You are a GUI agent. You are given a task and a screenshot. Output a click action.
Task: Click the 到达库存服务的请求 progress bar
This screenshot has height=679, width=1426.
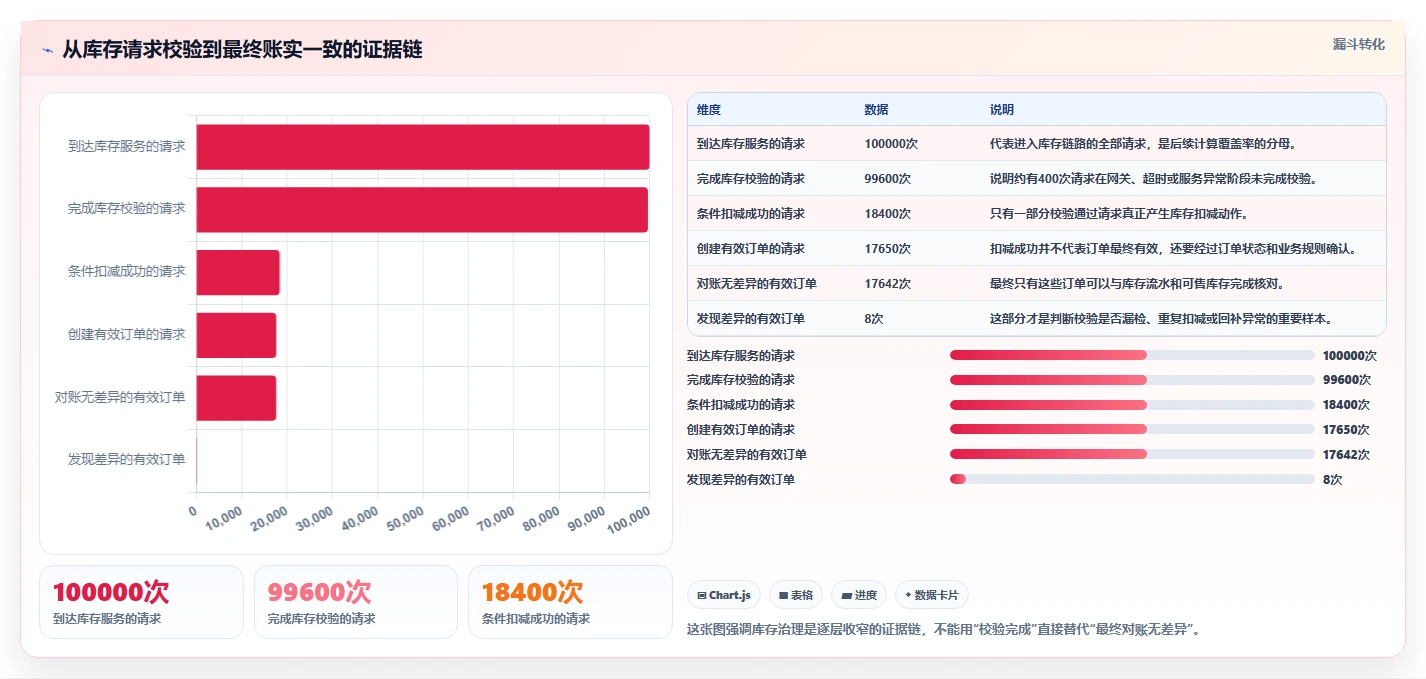coord(1132,355)
